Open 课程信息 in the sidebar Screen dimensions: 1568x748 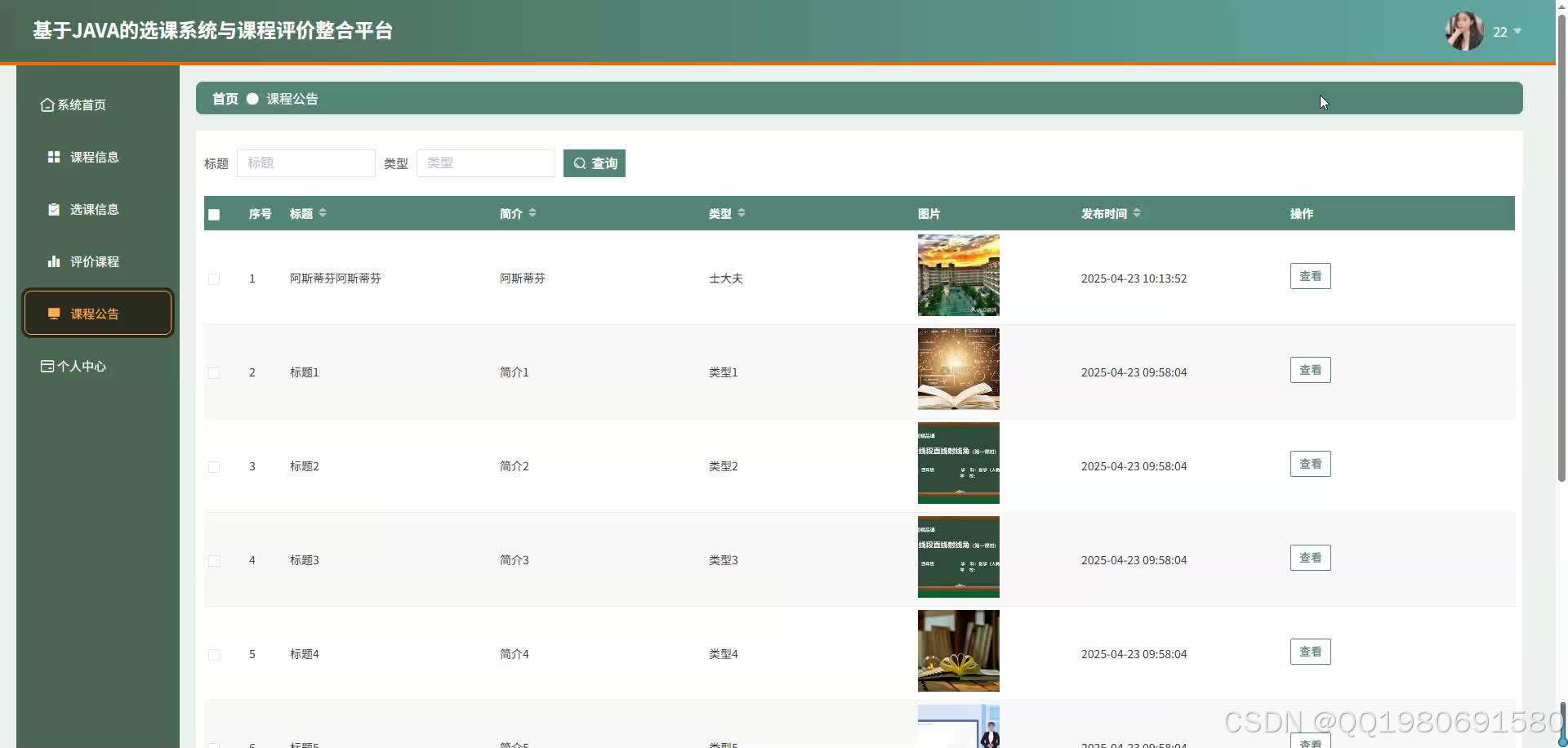98,157
